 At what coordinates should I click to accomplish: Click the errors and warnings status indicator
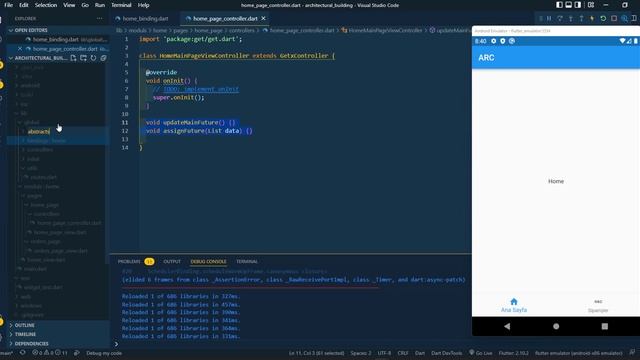click(x=50, y=353)
